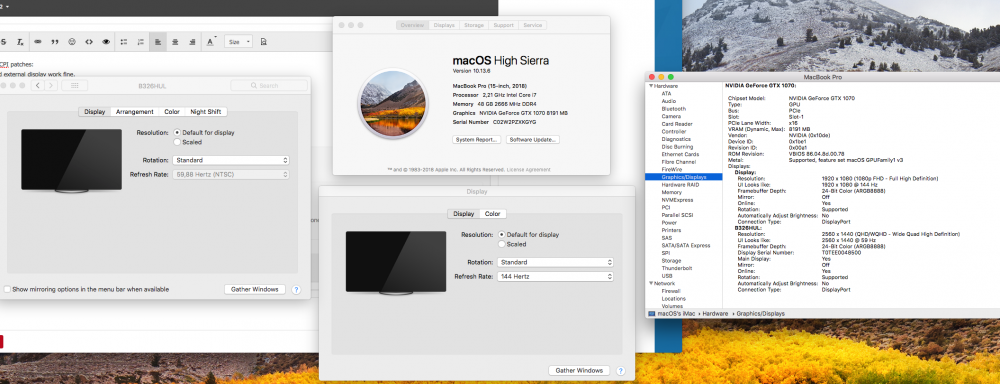Image resolution: width=1000 pixels, height=384 pixels.
Task: Insert code with the angle brackets icon
Action: tap(89, 42)
